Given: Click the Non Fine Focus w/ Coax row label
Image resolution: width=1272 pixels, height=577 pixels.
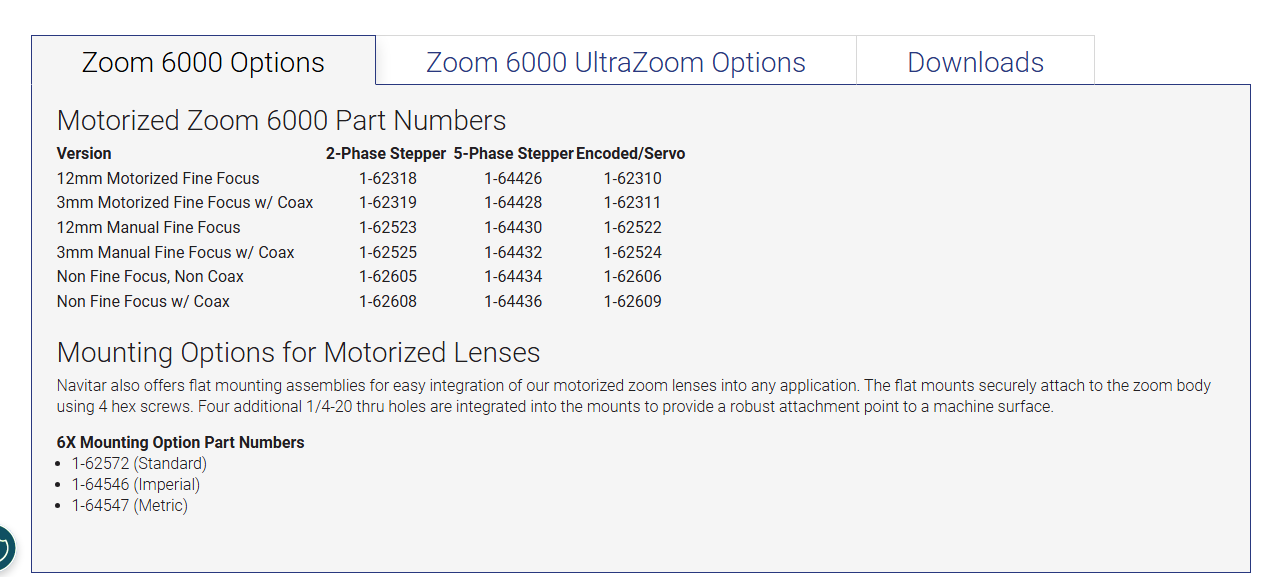Looking at the screenshot, I should click(x=143, y=301).
